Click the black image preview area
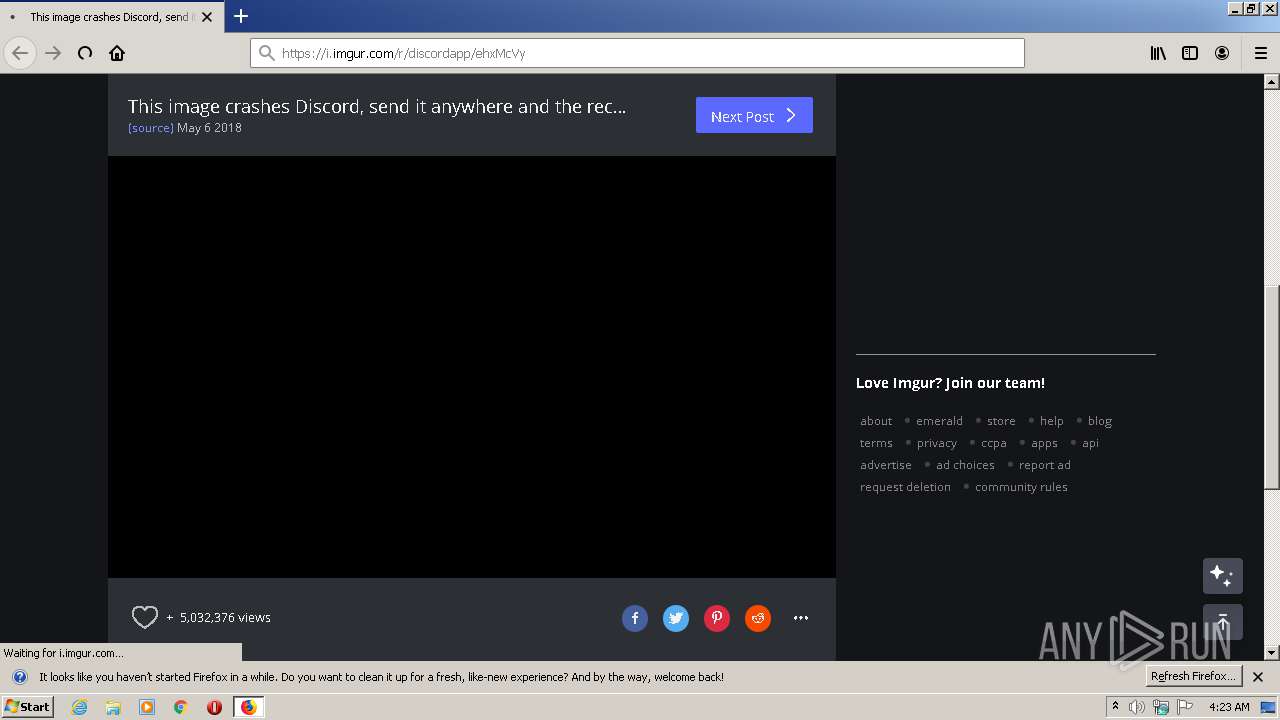The height and width of the screenshot is (720, 1280). tap(472, 367)
